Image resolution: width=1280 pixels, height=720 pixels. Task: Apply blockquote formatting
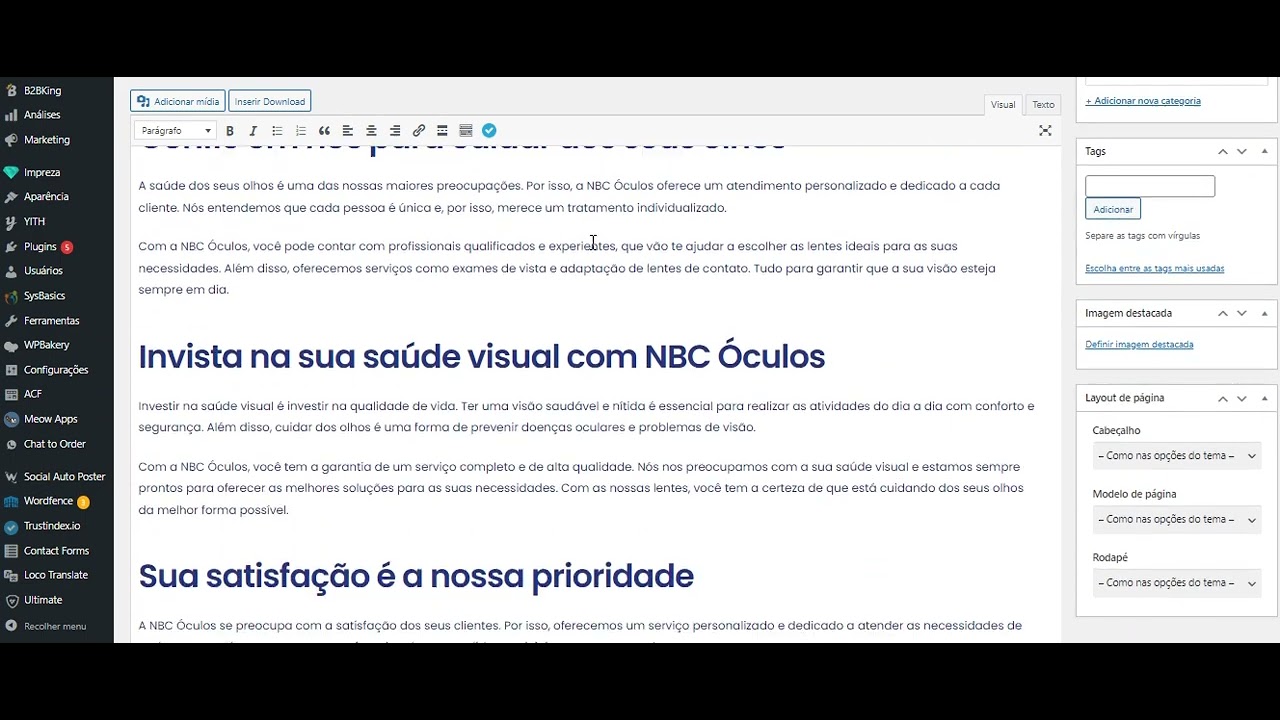tap(324, 131)
